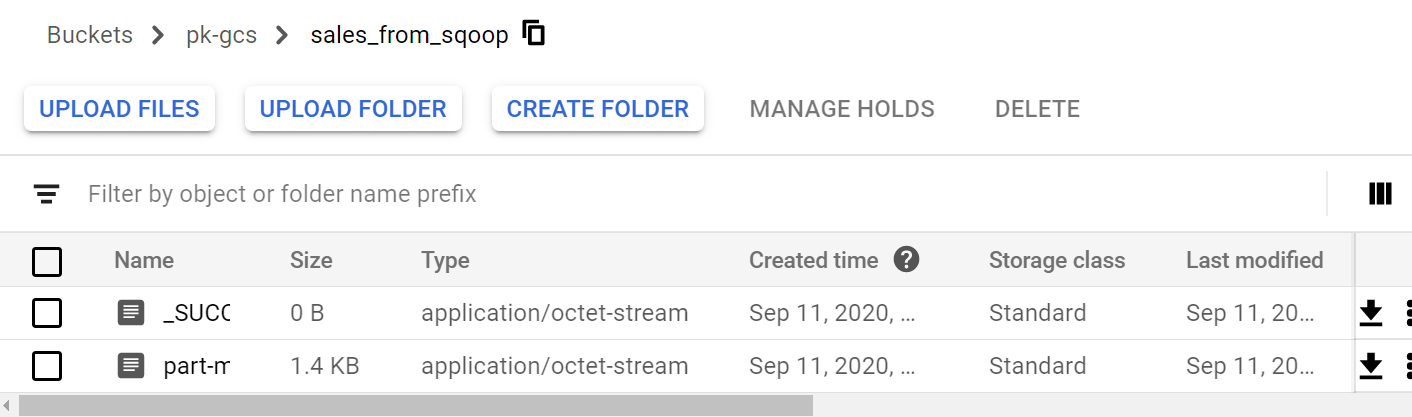Copy the sales_from_sqoop path icon
Image resolution: width=1412 pixels, height=417 pixels.
tap(535, 34)
